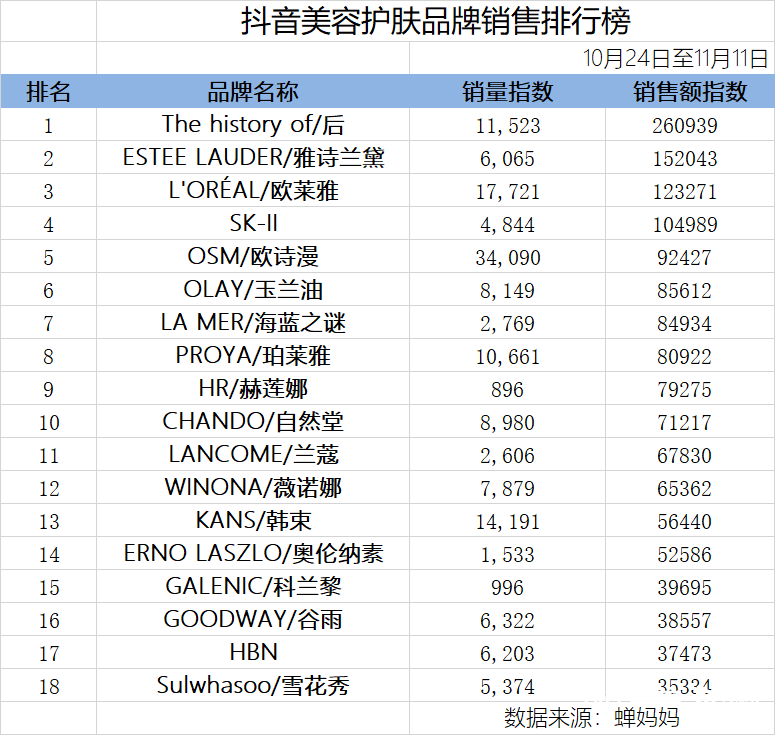Click the The history of/后 brand cell
775x735 pixels.
click(x=253, y=125)
